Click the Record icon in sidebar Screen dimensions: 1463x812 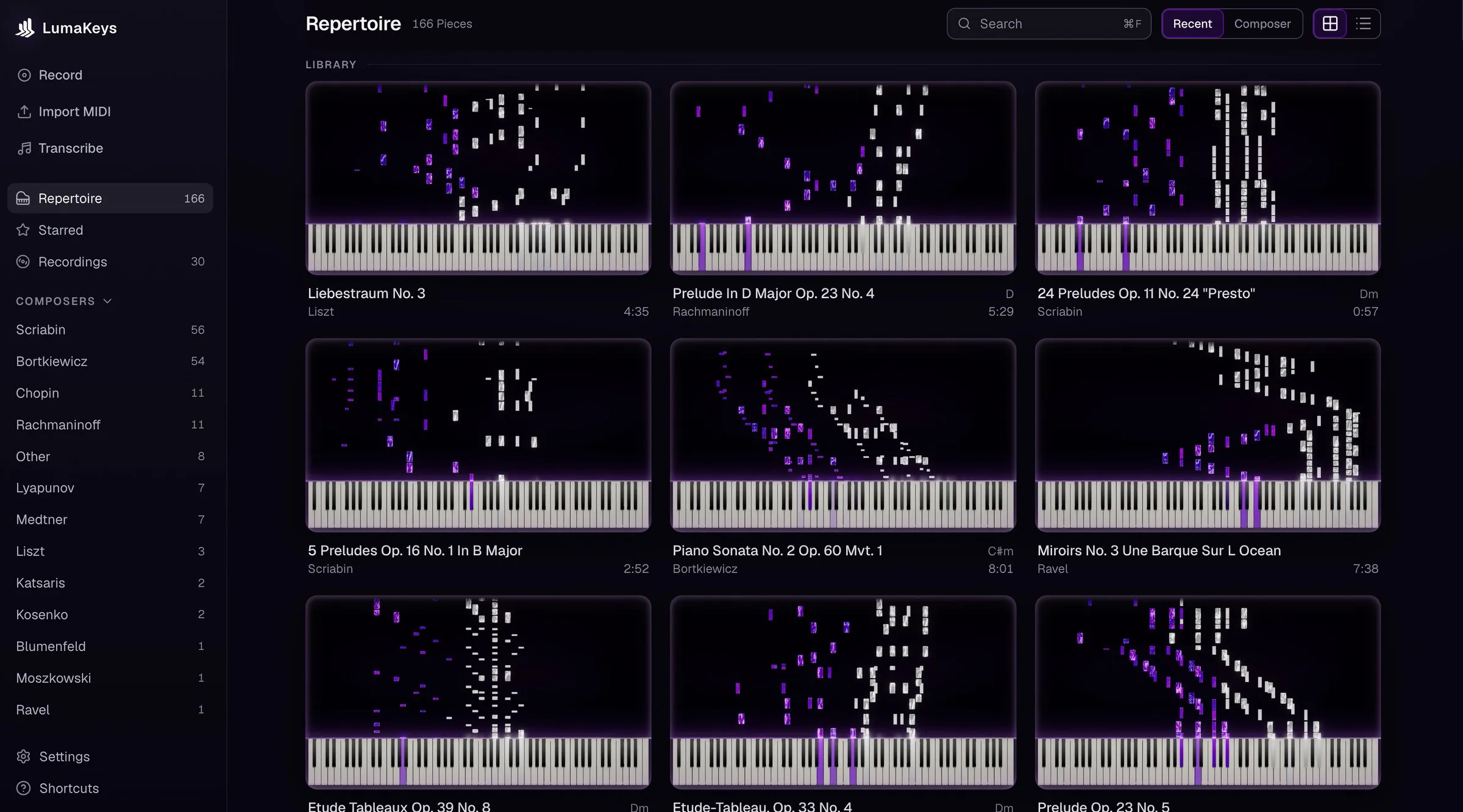click(x=24, y=75)
